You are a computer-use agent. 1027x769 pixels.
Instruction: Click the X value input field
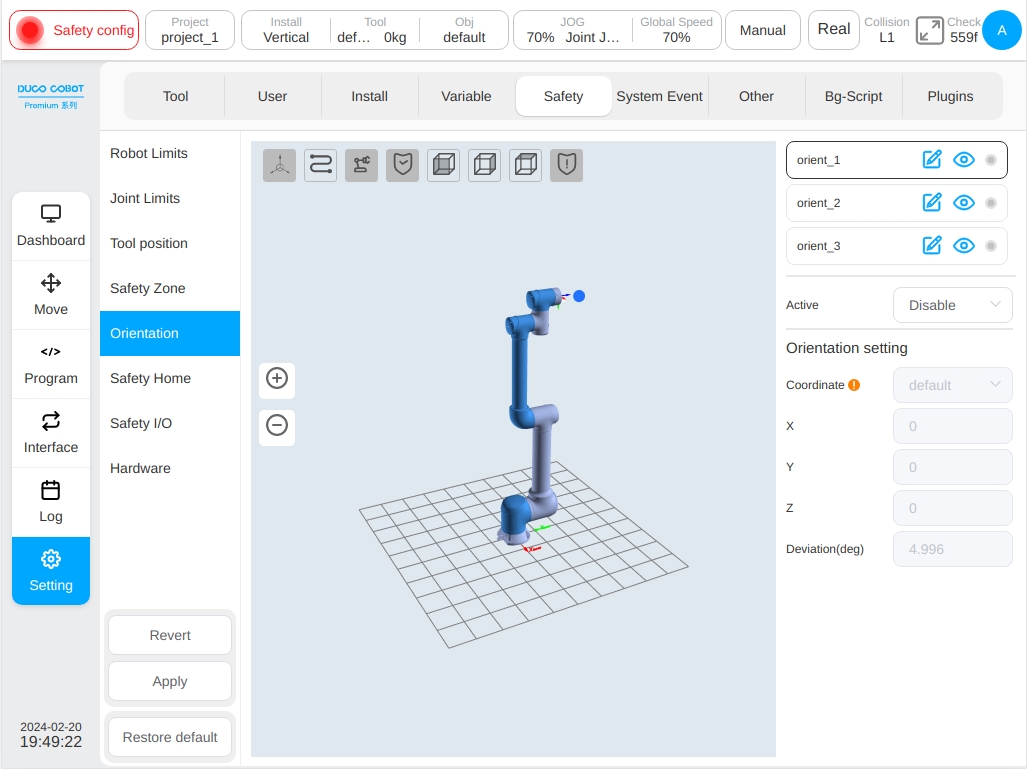(x=953, y=426)
